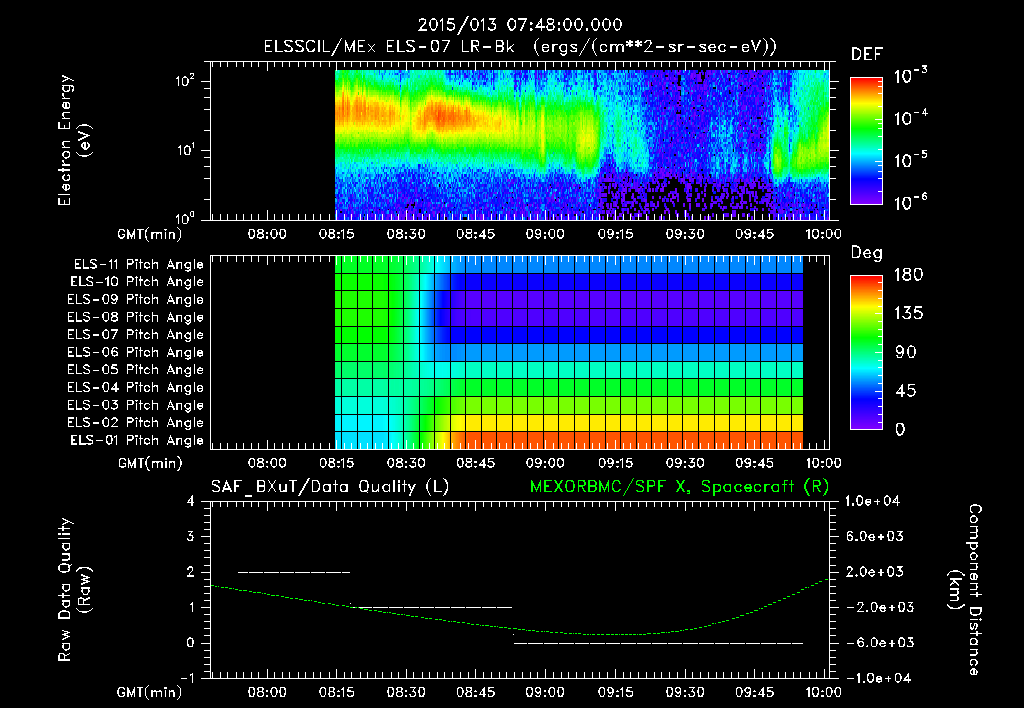Click the 10^-6 value on DEF scale
This screenshot has width=1024, height=708.
coord(910,202)
